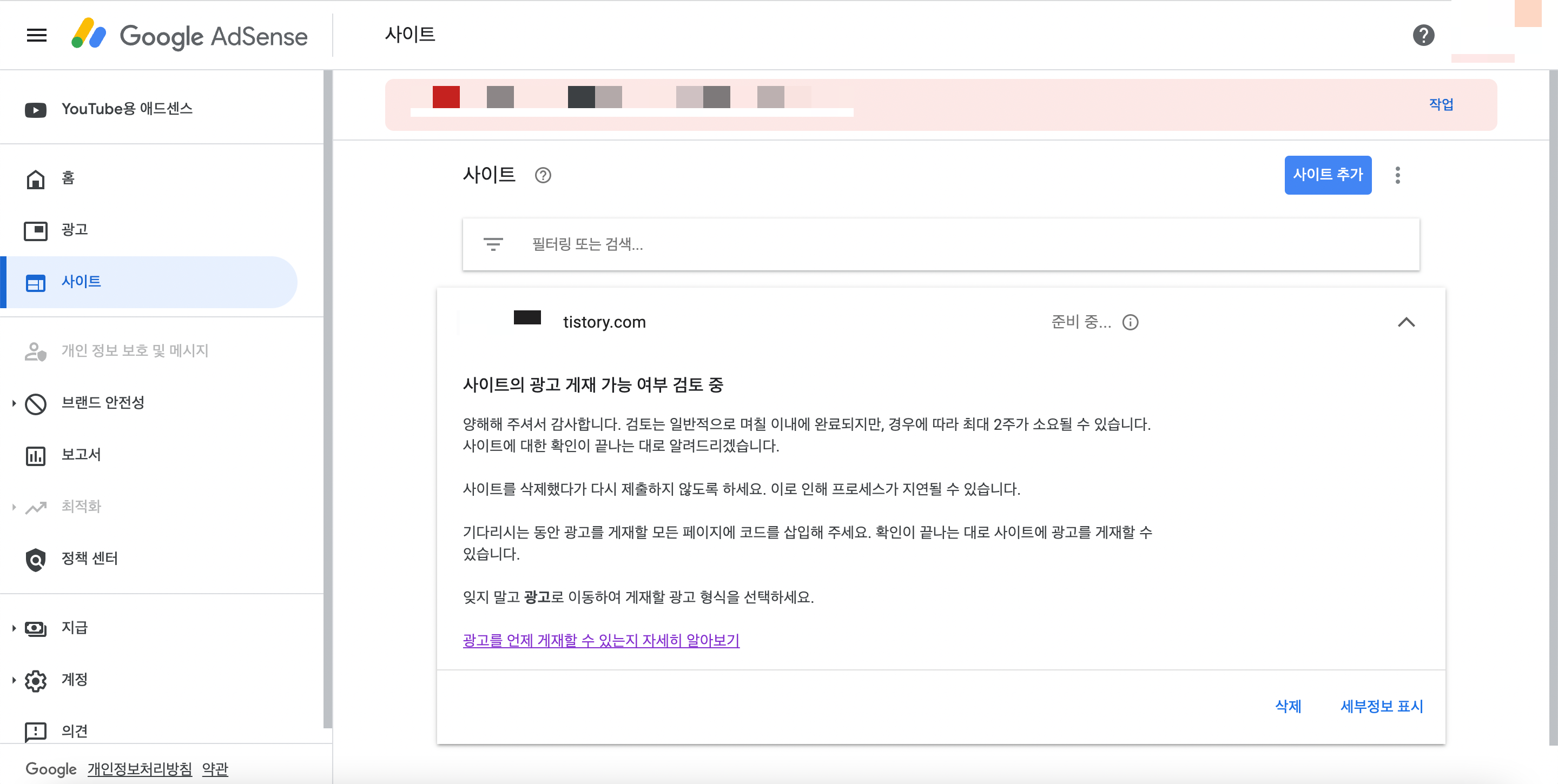This screenshot has height=784, width=1558.
Task: Collapse the tistory.com site card
Action: click(1406, 322)
